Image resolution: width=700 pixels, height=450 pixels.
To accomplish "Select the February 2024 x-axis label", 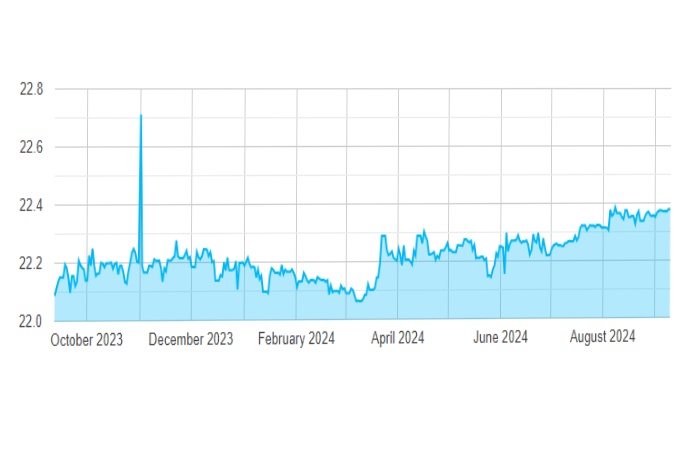I will (296, 339).
